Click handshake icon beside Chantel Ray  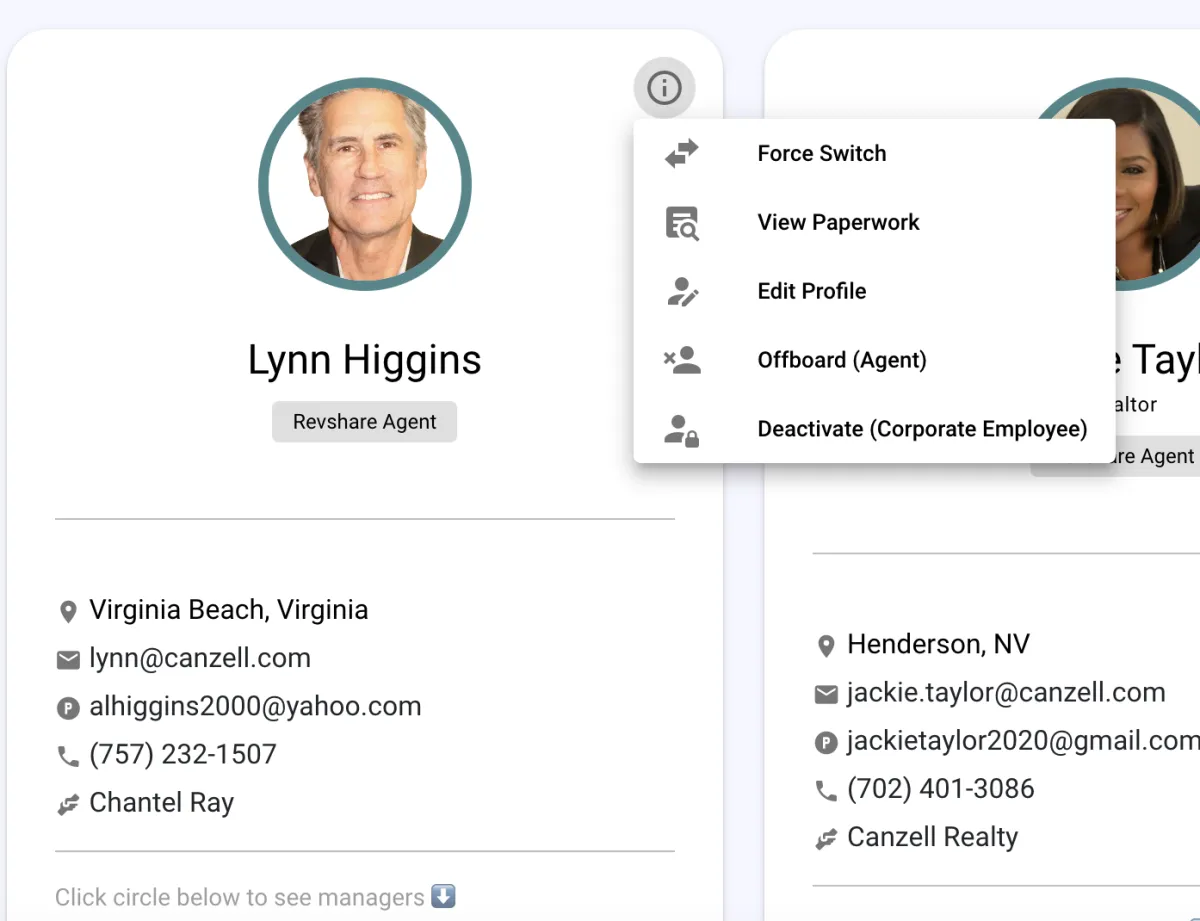(68, 804)
